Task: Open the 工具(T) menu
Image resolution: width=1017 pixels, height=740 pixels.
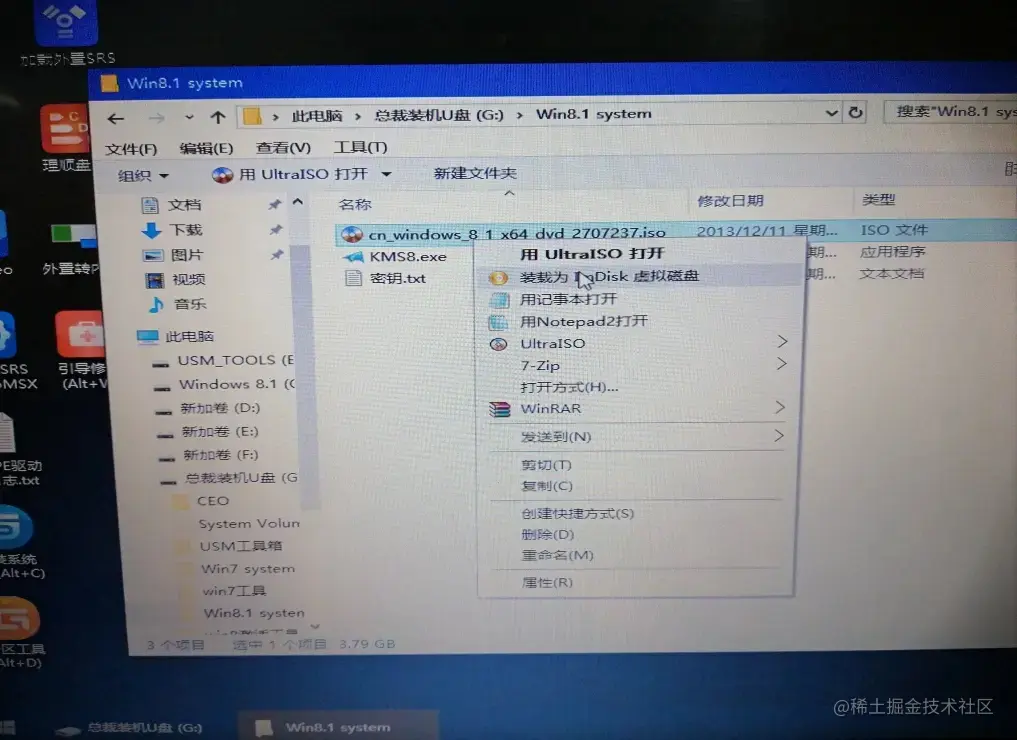Action: pos(361,147)
